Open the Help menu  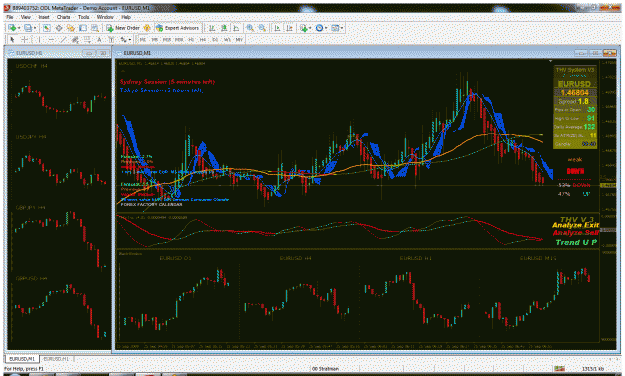[126, 17]
